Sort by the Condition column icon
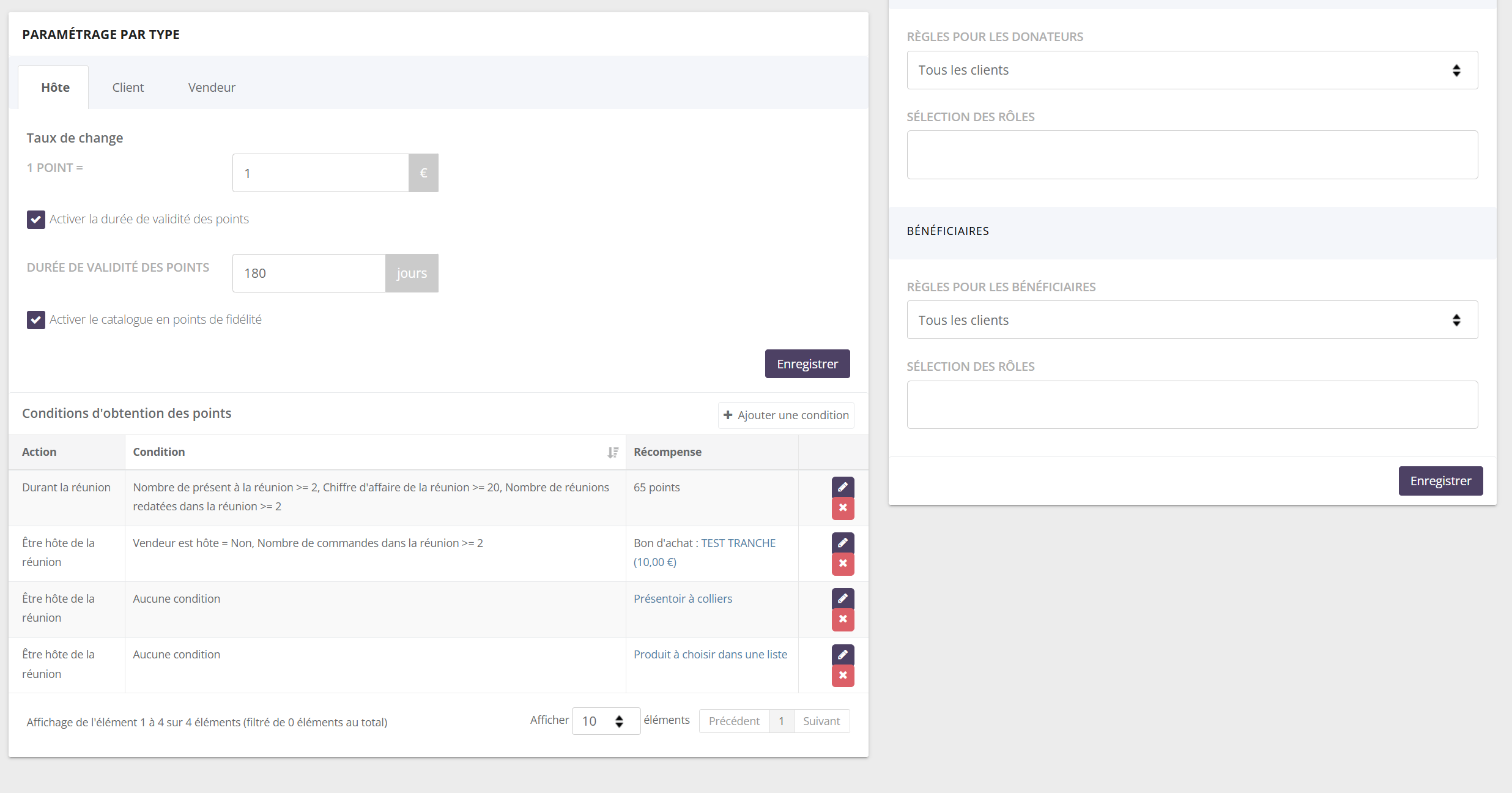Screen dimensions: 1512x793 coord(613,452)
